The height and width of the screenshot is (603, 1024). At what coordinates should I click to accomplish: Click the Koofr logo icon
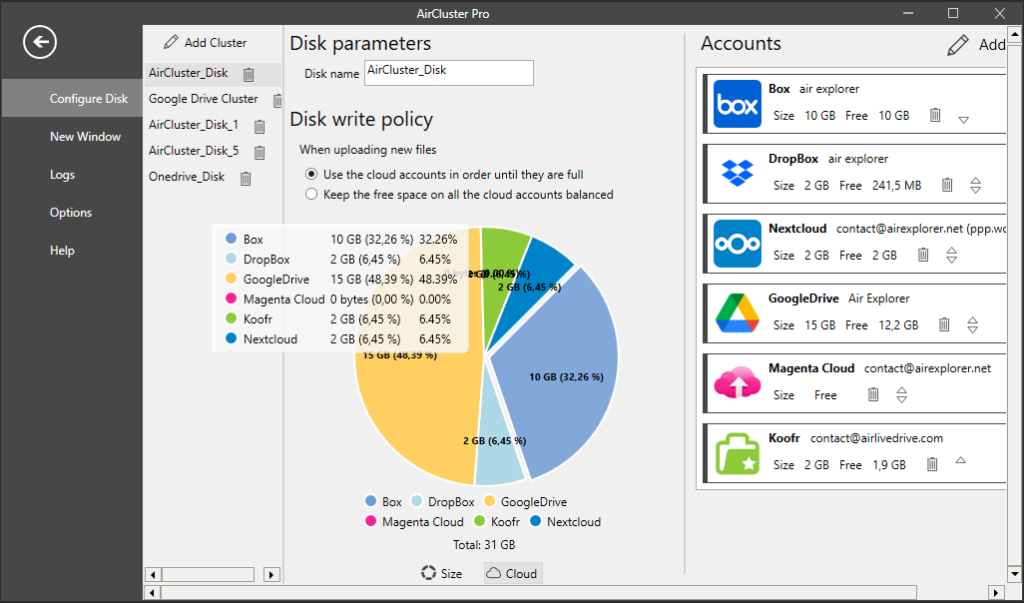click(737, 453)
